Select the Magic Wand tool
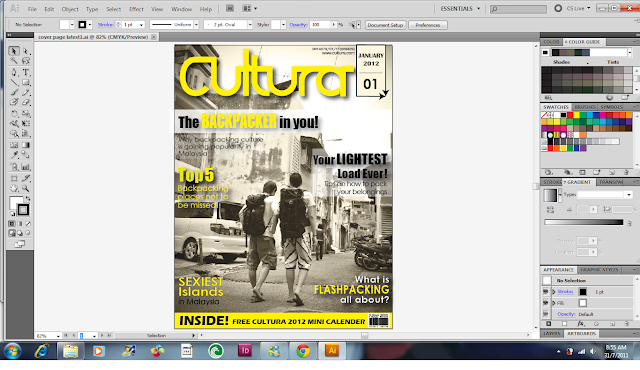The width and height of the screenshot is (640, 370). tap(14, 61)
